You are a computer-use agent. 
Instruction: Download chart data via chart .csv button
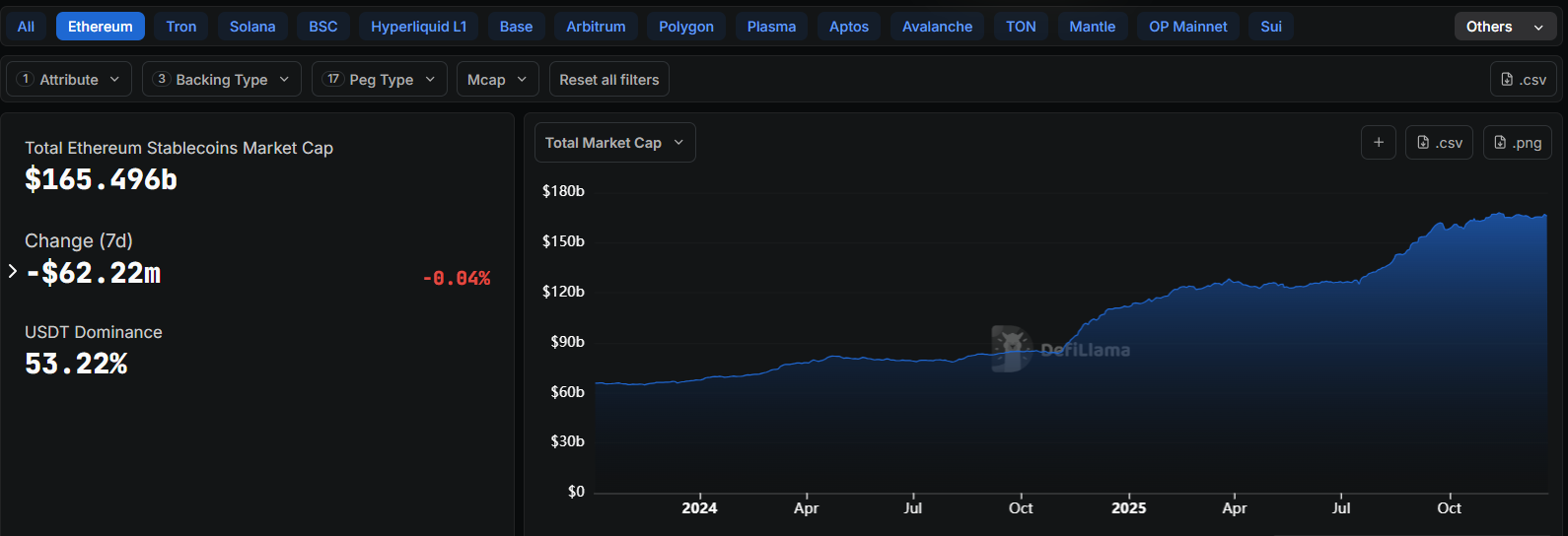click(x=1439, y=143)
